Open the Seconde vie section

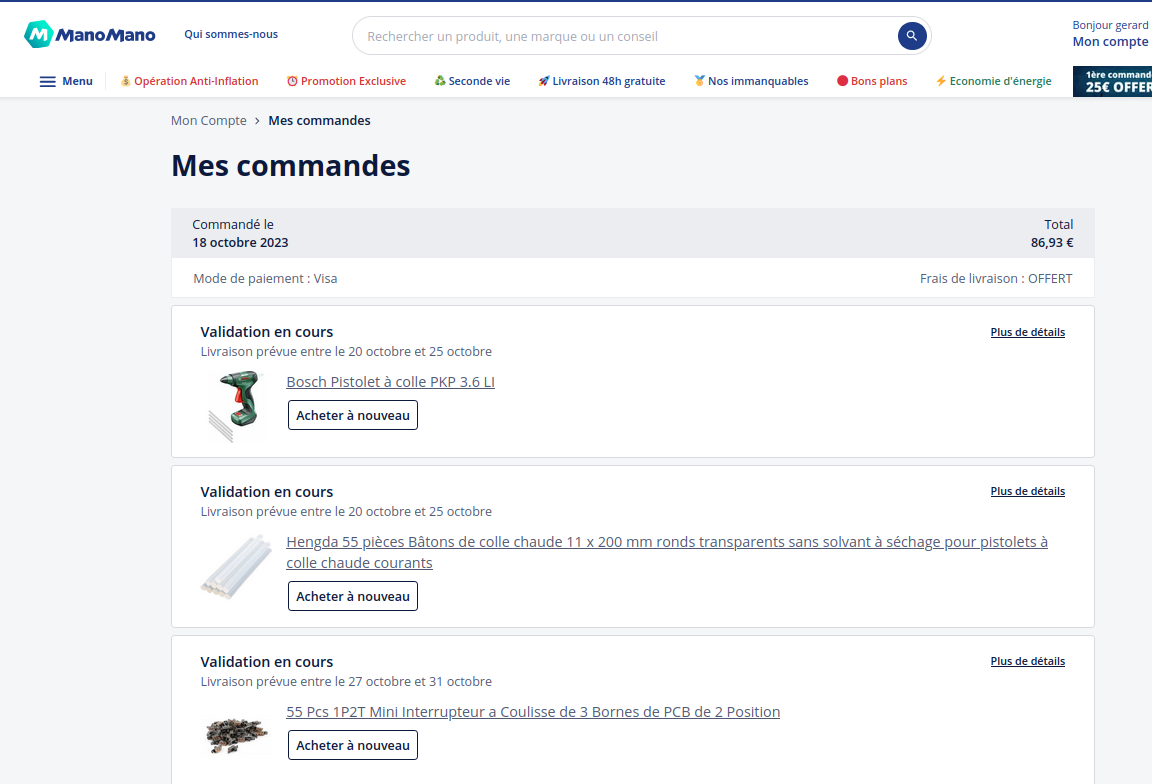pyautogui.click(x=472, y=81)
